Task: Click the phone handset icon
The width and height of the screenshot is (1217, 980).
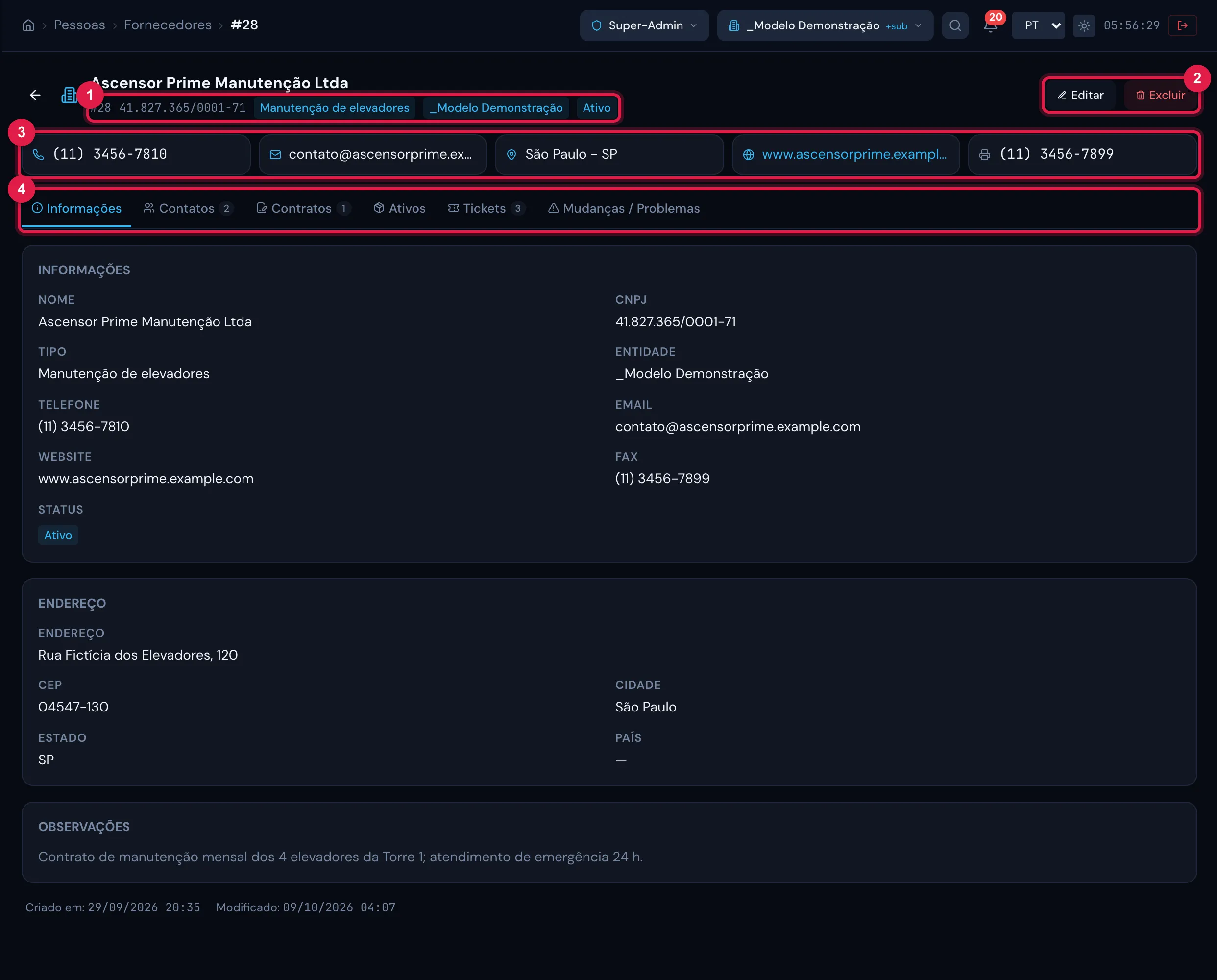Action: coord(38,154)
